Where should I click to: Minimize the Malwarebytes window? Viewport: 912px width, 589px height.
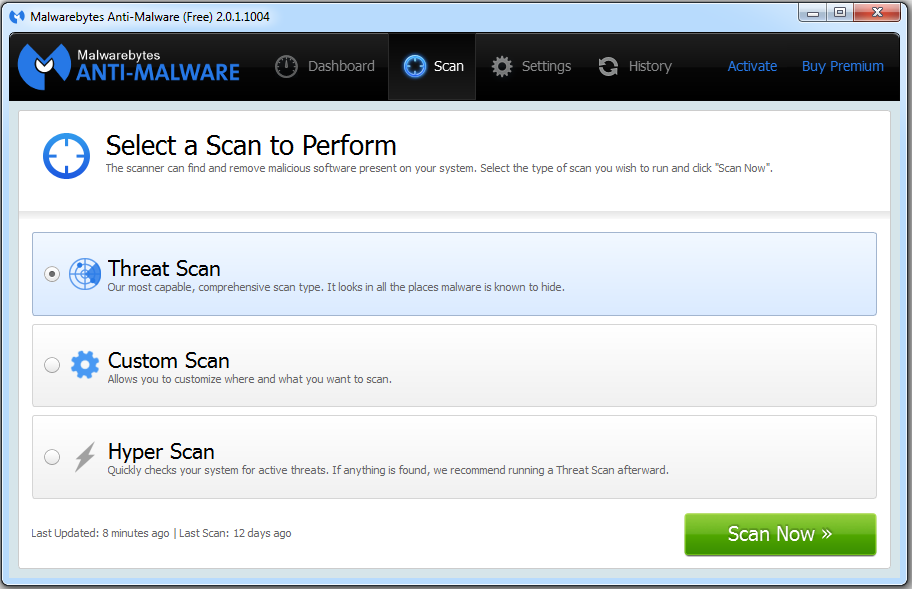click(x=813, y=13)
